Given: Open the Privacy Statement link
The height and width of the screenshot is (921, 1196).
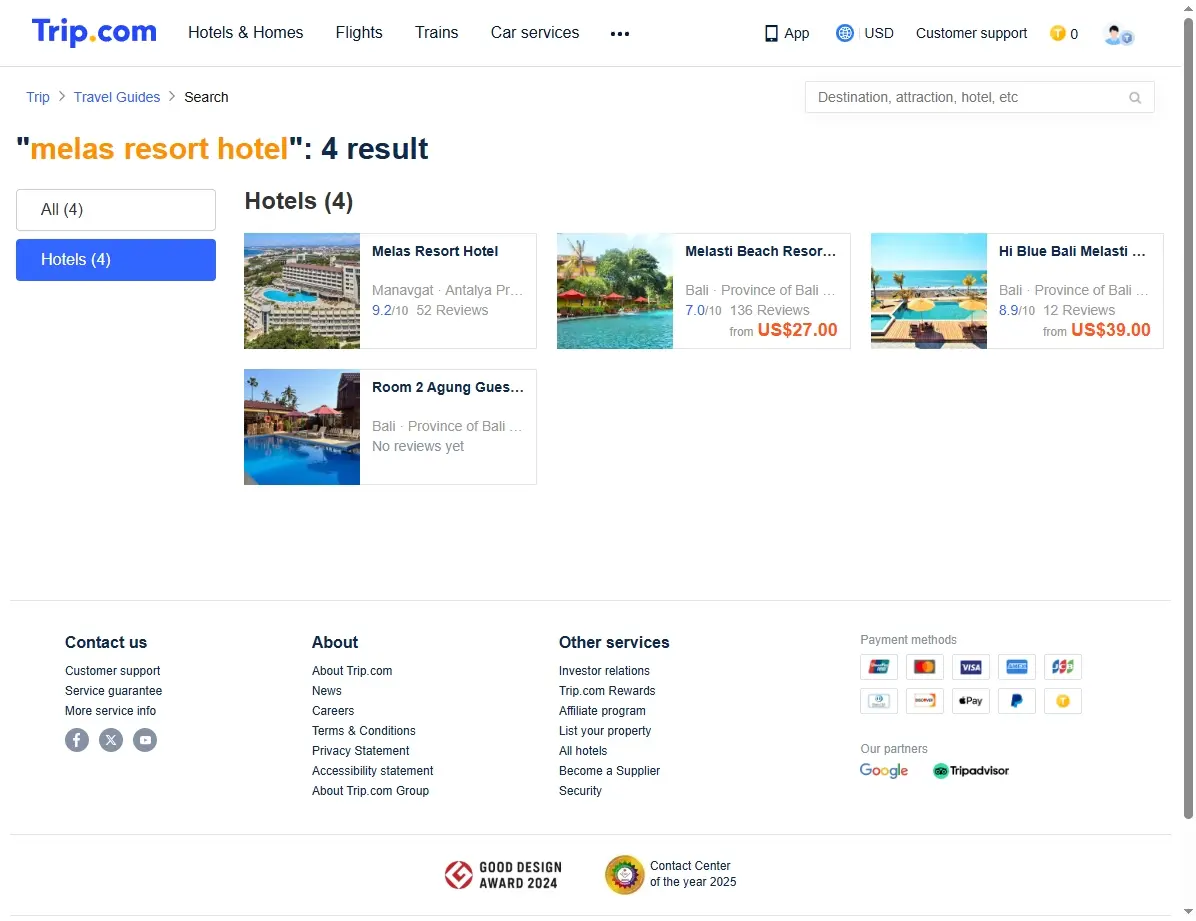Looking at the screenshot, I should [360, 751].
